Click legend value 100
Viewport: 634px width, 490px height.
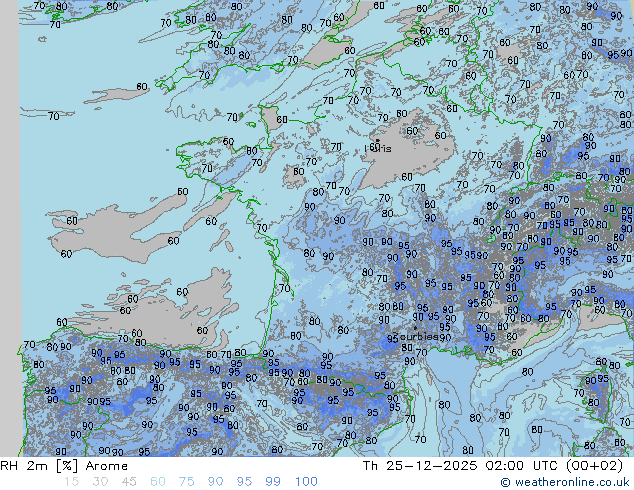coord(306,482)
